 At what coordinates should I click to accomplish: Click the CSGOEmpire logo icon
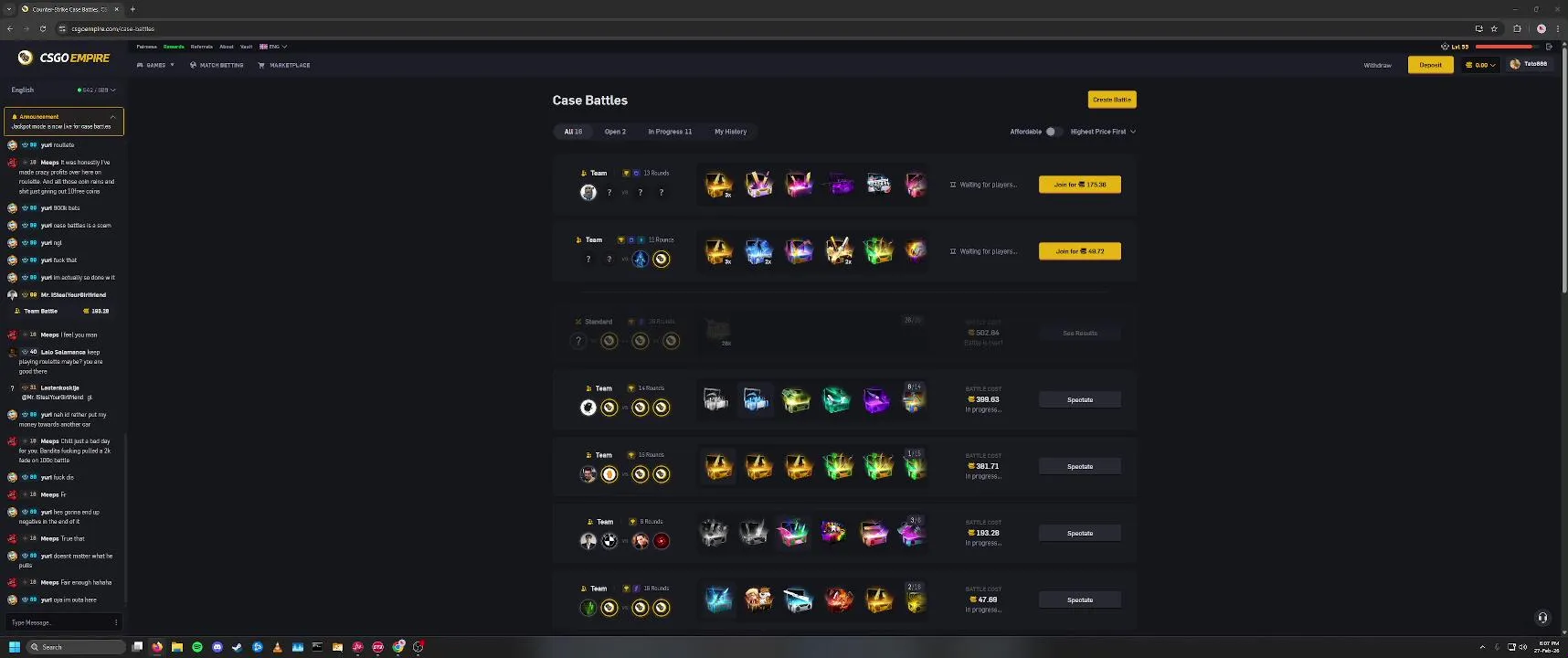(25, 58)
